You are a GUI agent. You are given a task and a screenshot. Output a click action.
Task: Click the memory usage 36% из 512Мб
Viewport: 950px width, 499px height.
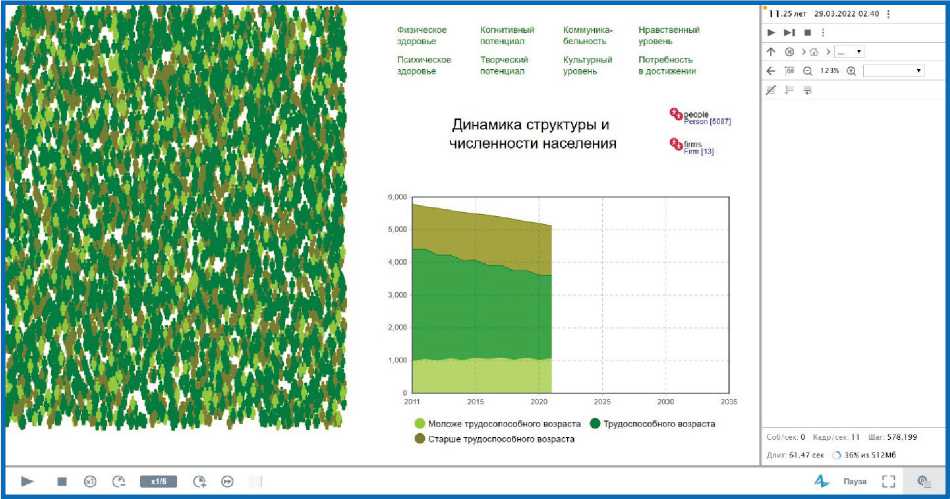[865, 455]
